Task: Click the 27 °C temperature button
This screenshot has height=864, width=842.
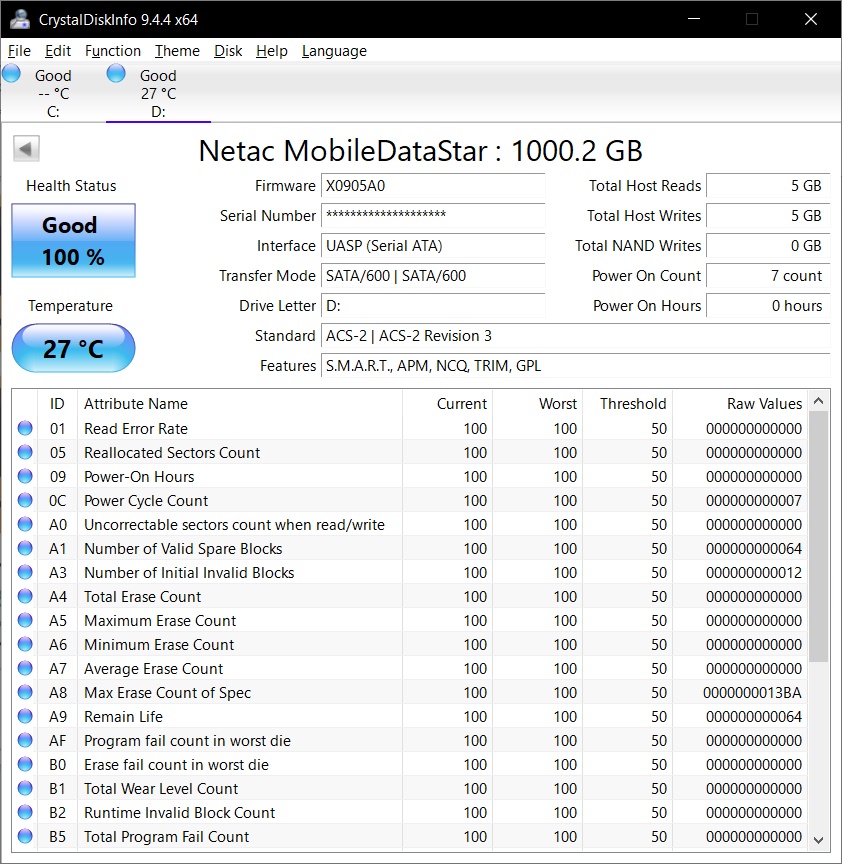Action: pyautogui.click(x=73, y=349)
